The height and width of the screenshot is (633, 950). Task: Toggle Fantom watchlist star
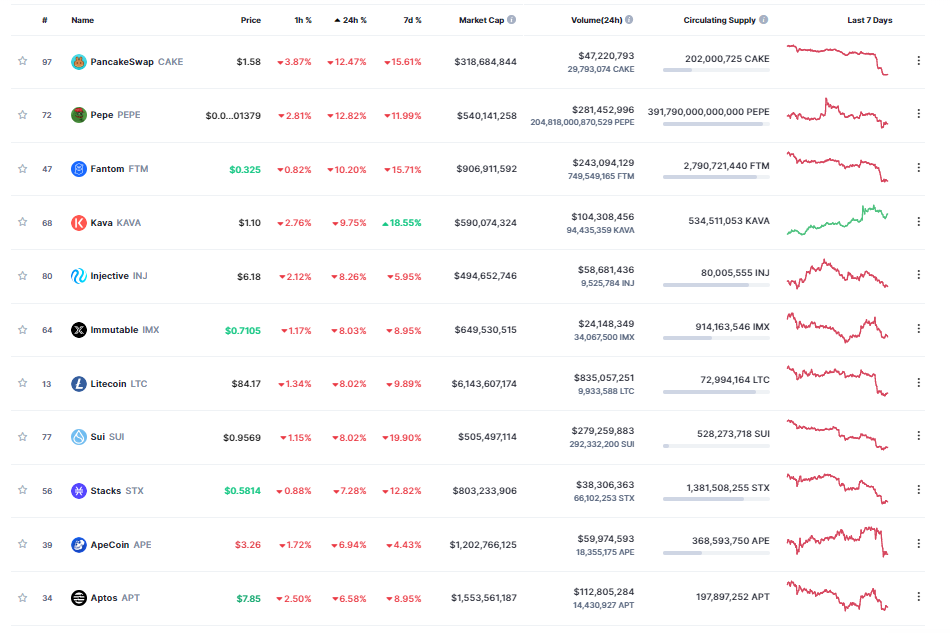pyautogui.click(x=22, y=169)
